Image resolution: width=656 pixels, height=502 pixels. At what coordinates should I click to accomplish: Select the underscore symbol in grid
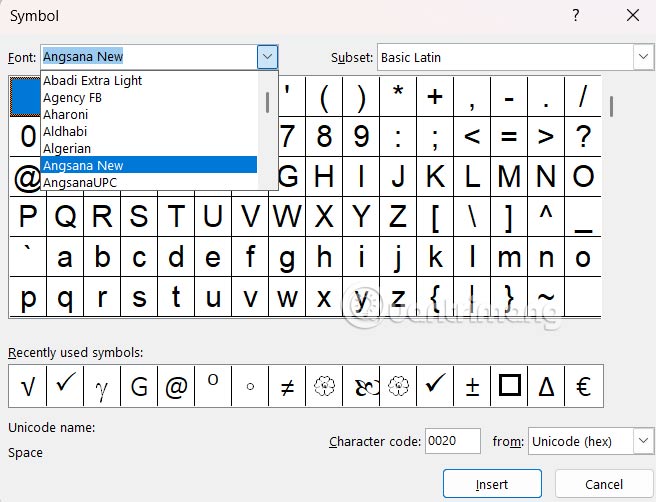(583, 217)
